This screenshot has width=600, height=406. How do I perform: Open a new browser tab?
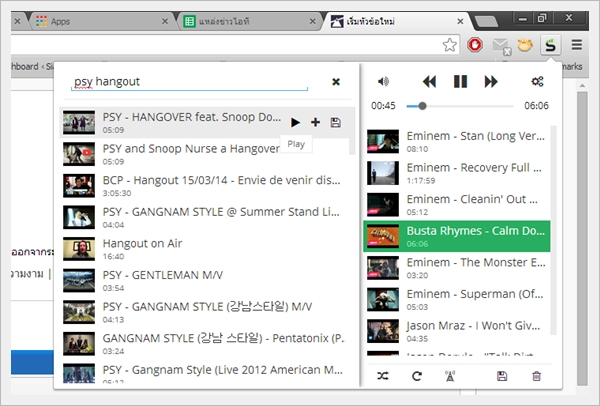pyautogui.click(x=486, y=22)
